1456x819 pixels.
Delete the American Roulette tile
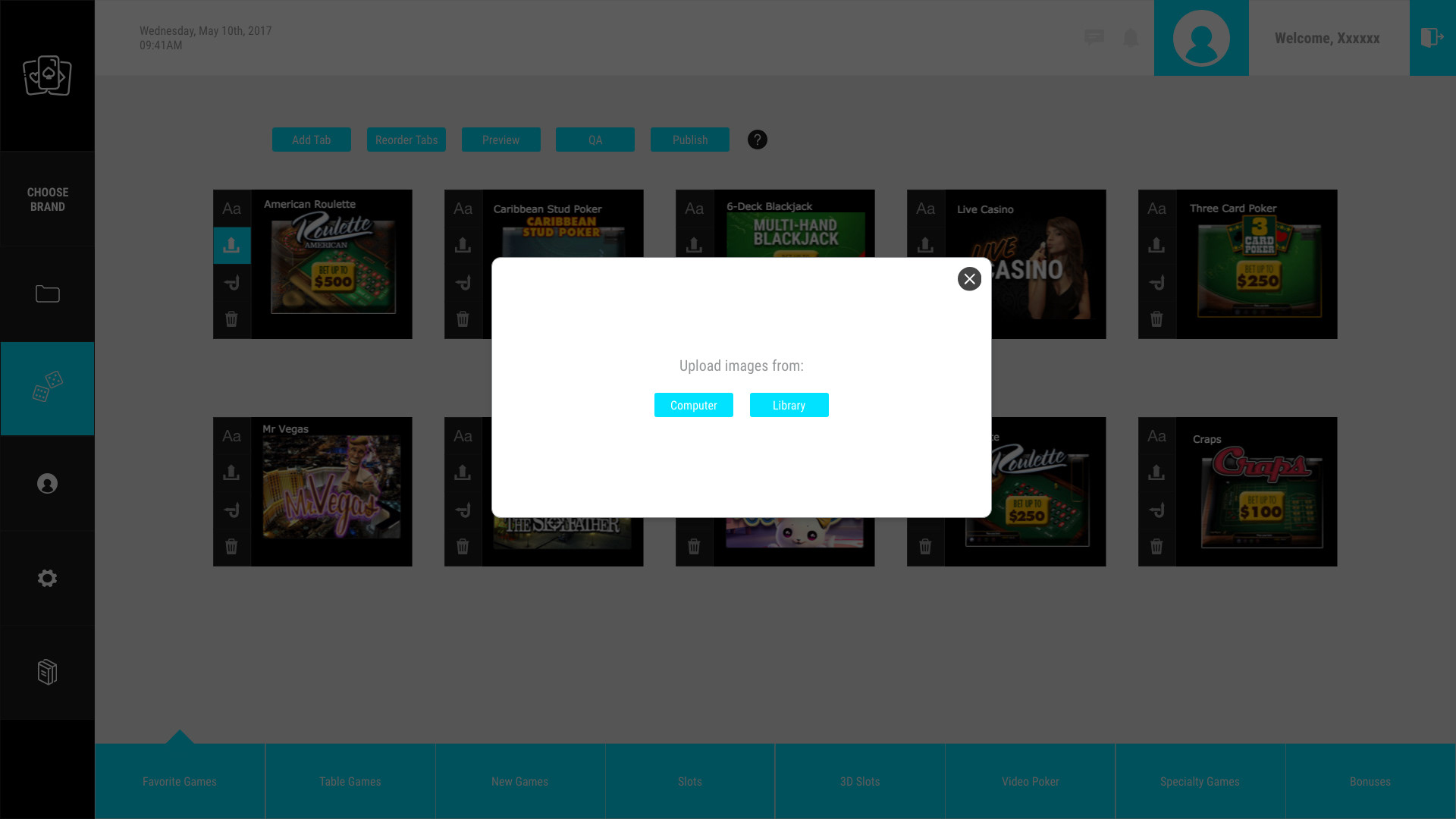coord(231,319)
